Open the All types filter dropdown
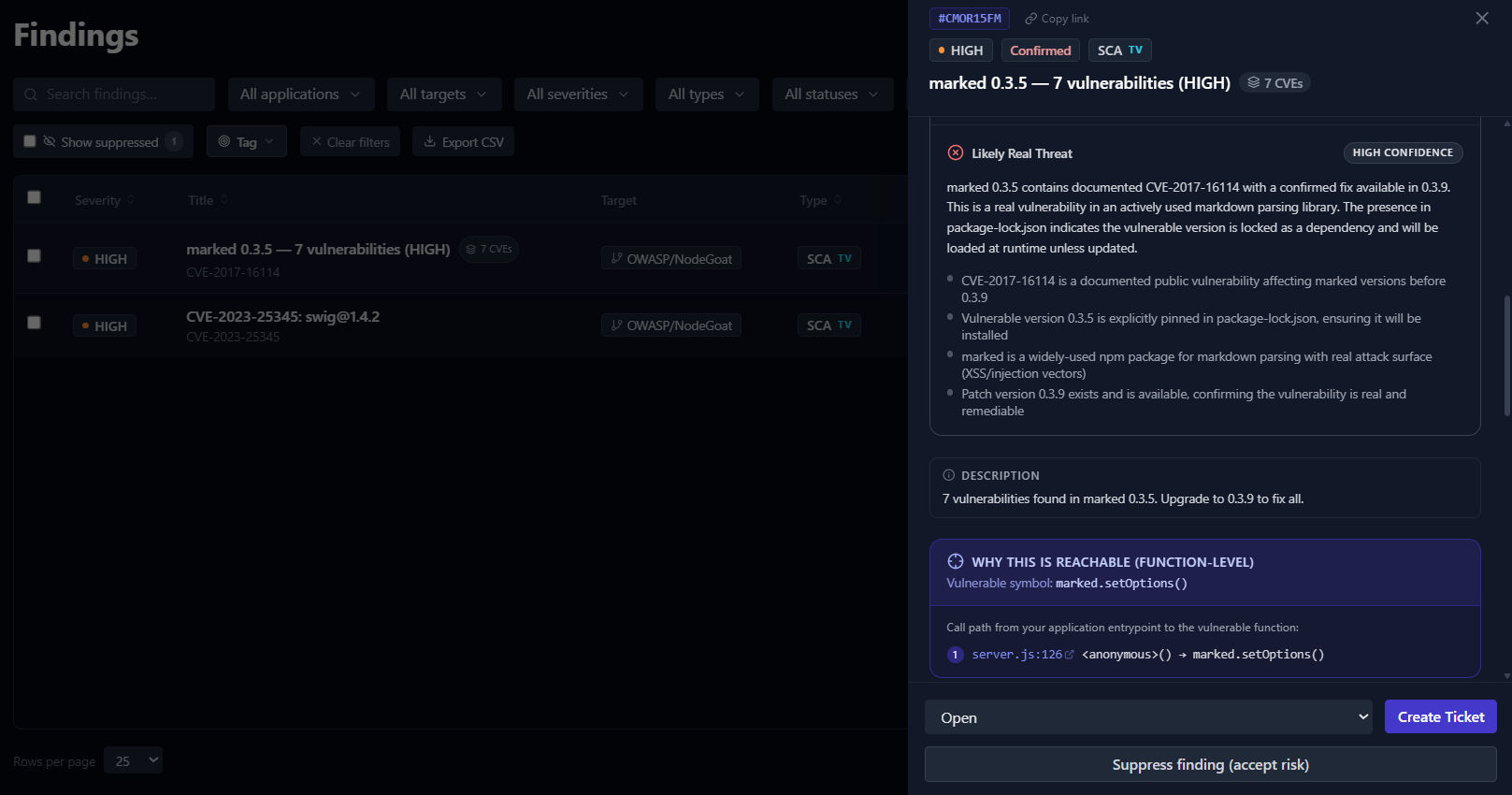This screenshot has height=795, width=1512. click(x=707, y=94)
